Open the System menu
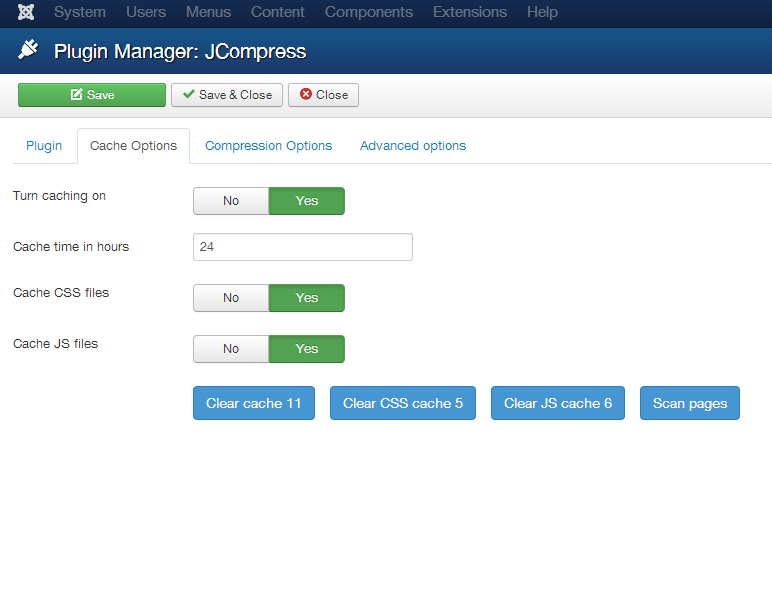The height and width of the screenshot is (590, 772). 80,12
